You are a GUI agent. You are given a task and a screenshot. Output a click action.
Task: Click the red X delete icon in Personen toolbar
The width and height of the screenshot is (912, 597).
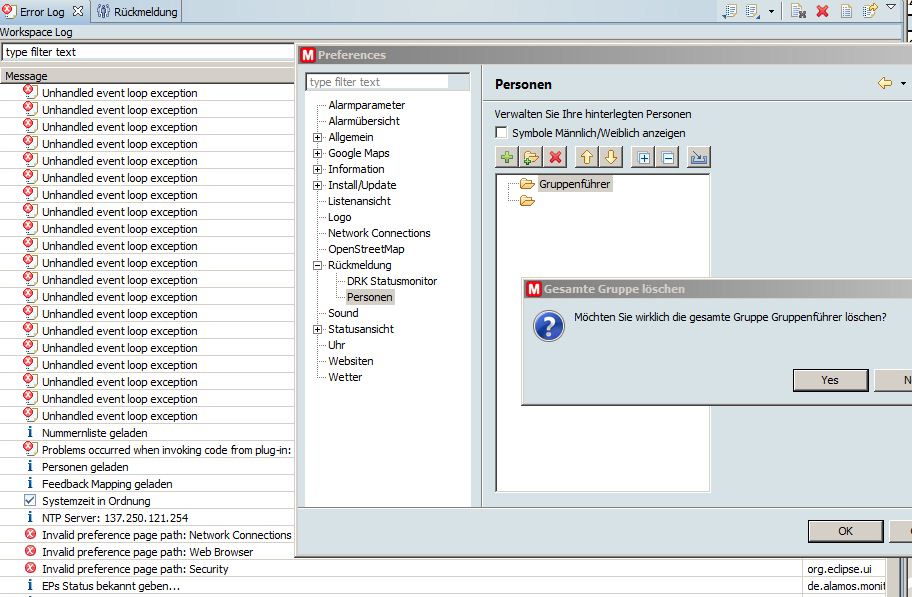(x=556, y=157)
